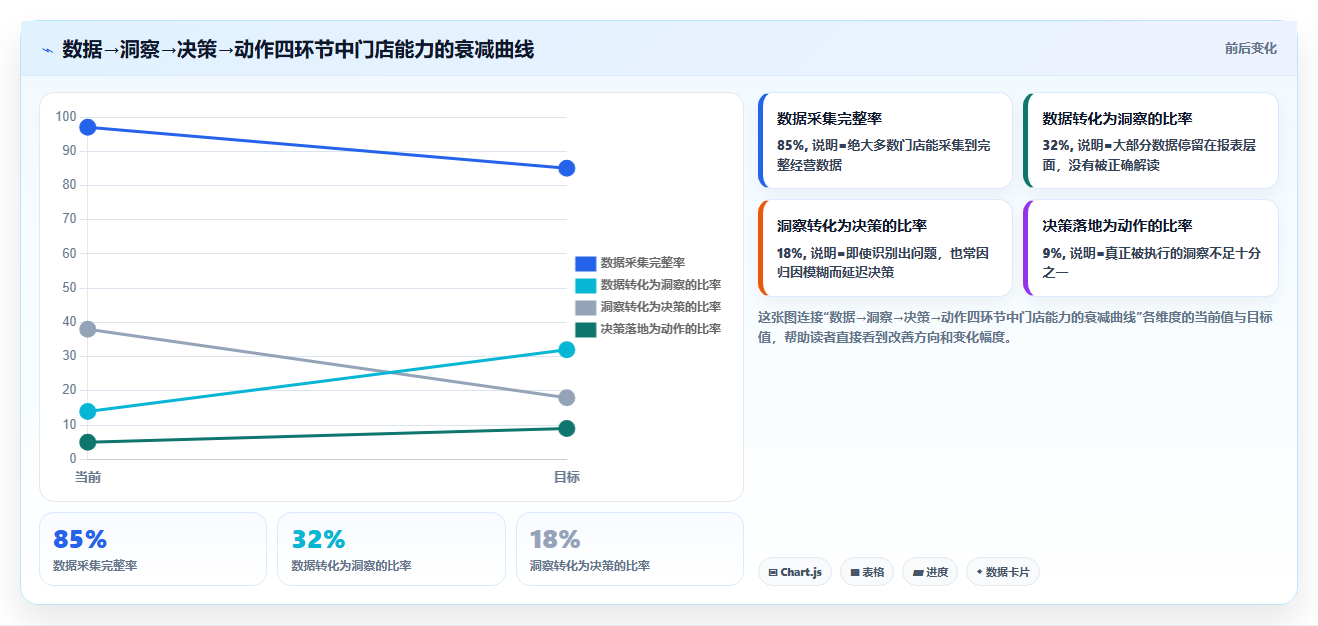
Task: Select the dark green 当前 data point at 5
Action: tap(88, 442)
